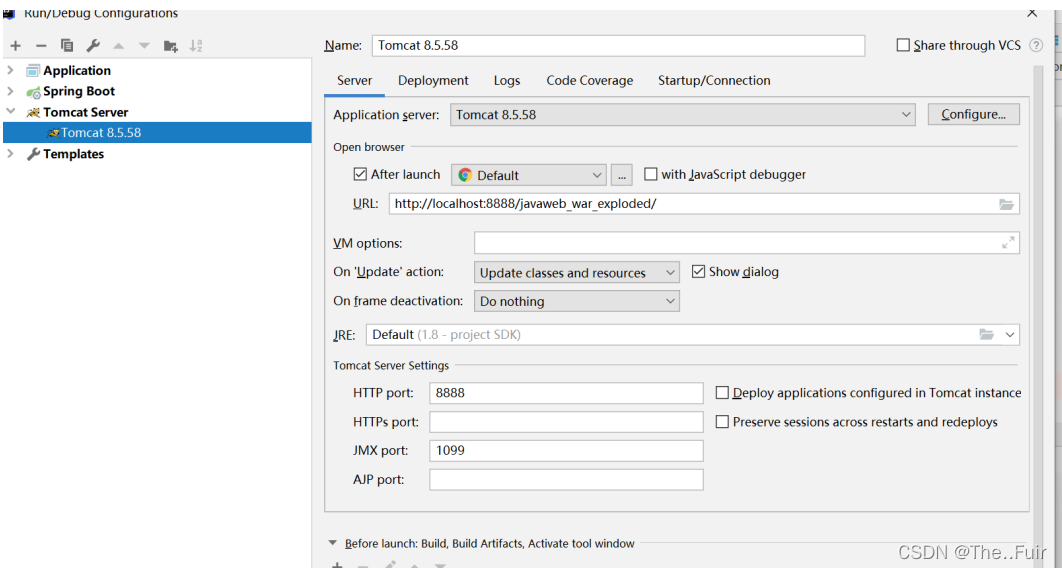1062x569 pixels.
Task: Copy configuration icon in toolbar
Action: pos(67,46)
